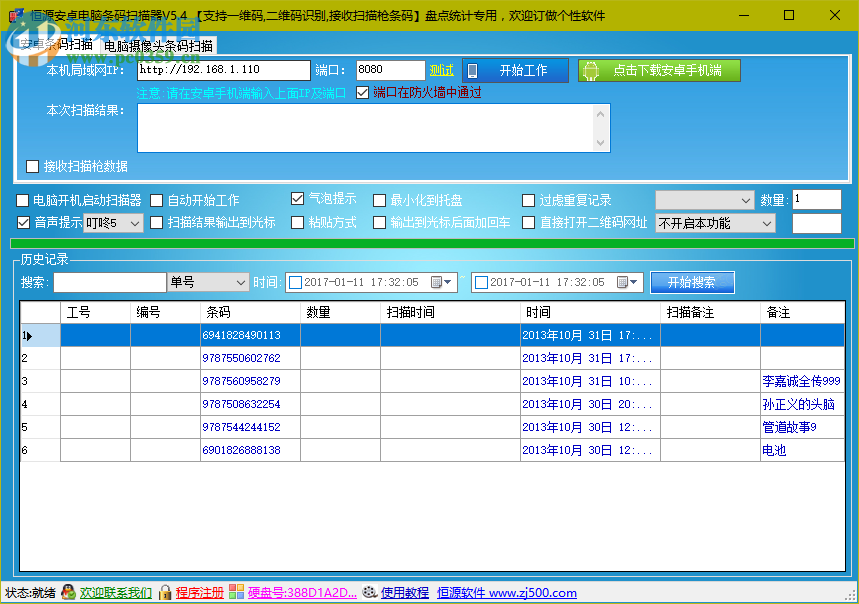Image resolution: width=859 pixels, height=604 pixels.
Task: Open 恒源软件 www.zj500.com link
Action: 507,593
